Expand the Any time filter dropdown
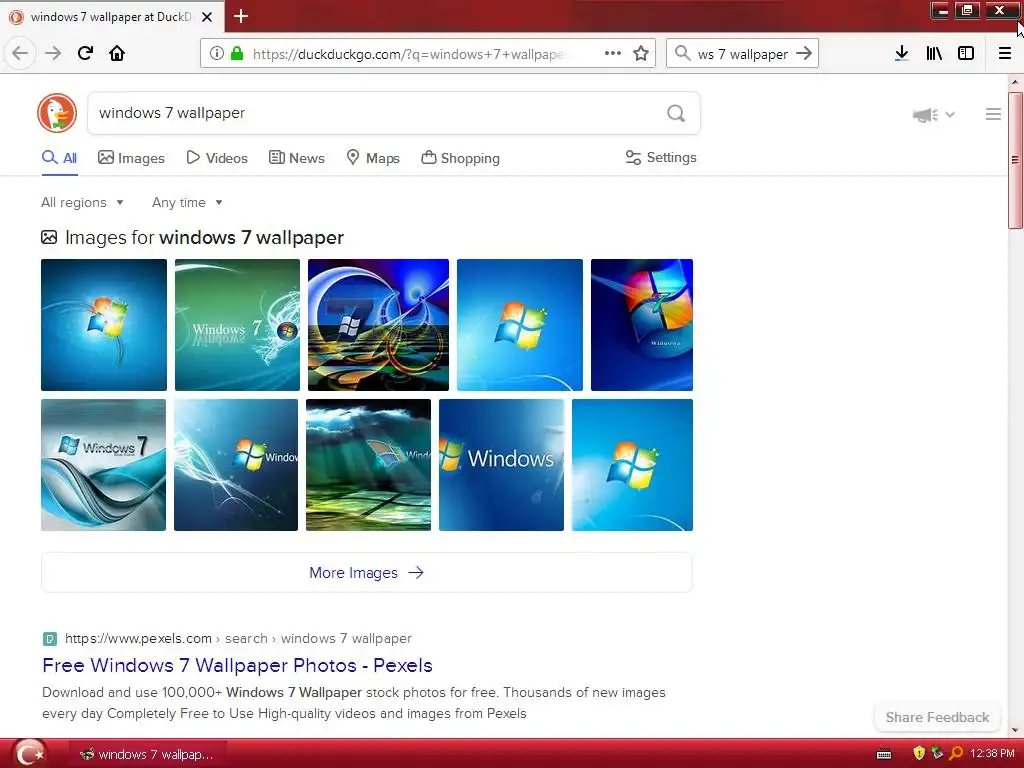The height and width of the screenshot is (768, 1024). [x=187, y=202]
